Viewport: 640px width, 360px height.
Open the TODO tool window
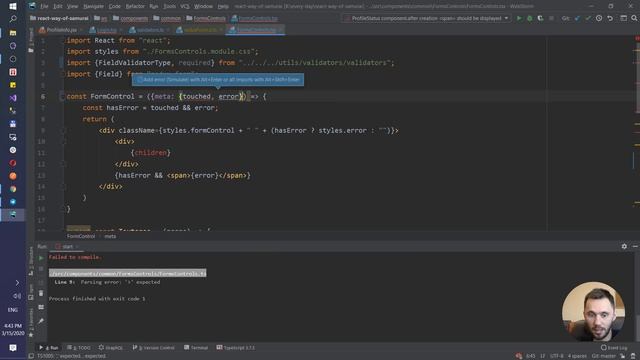coord(78,348)
